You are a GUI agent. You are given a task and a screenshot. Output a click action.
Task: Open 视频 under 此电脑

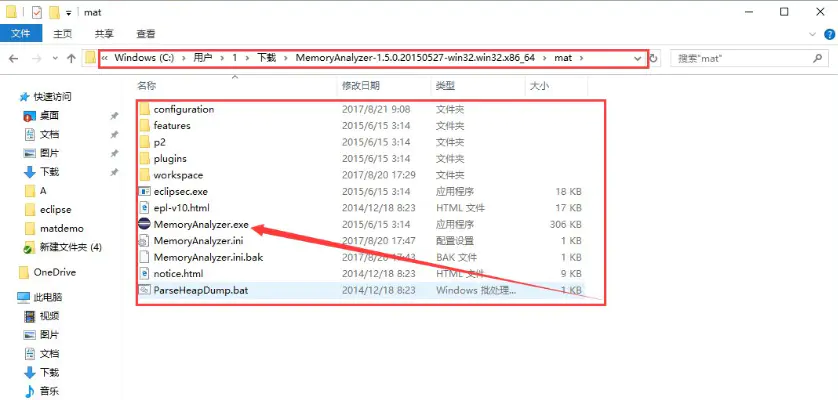(x=49, y=316)
